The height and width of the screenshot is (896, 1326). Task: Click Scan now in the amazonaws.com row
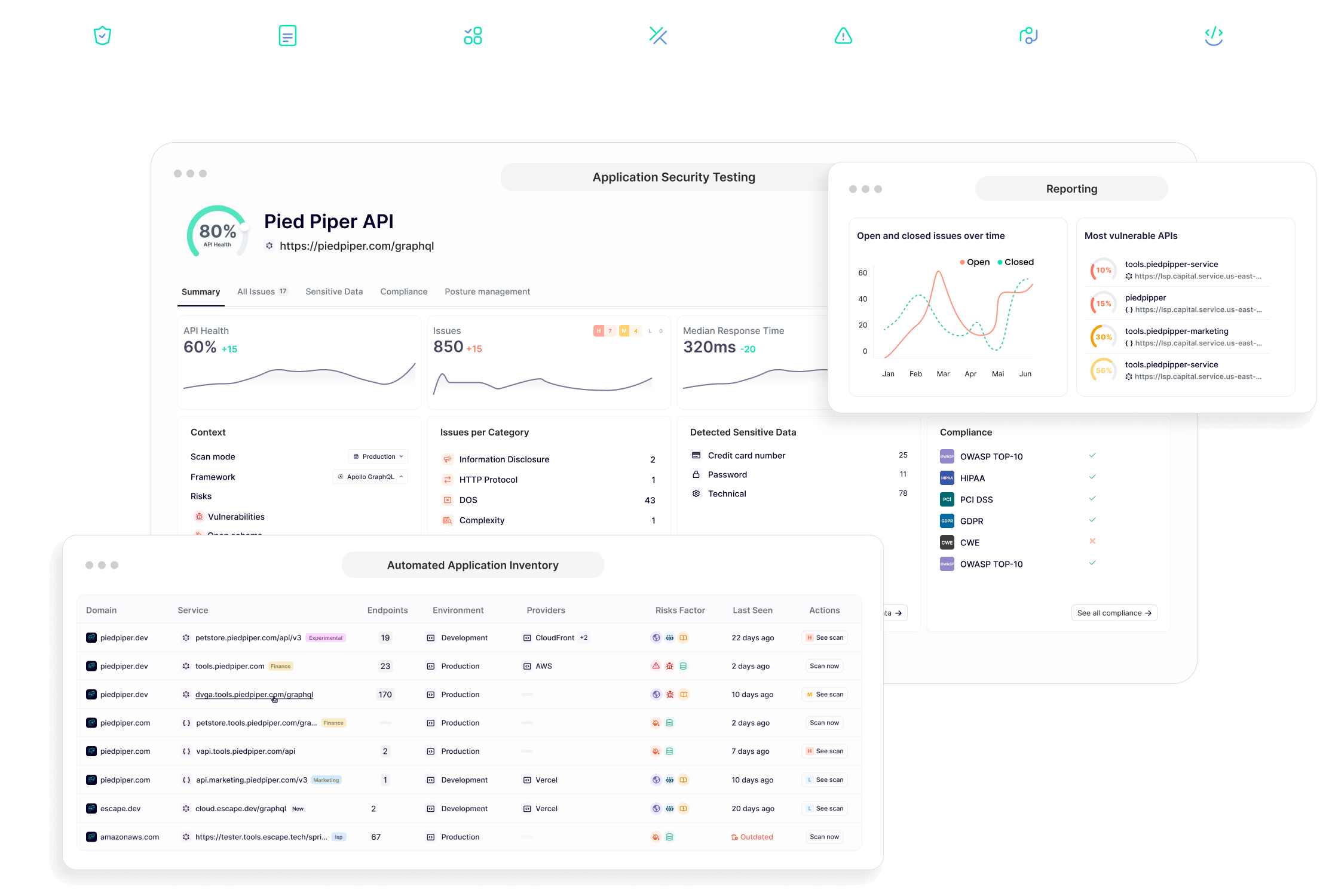coord(825,837)
